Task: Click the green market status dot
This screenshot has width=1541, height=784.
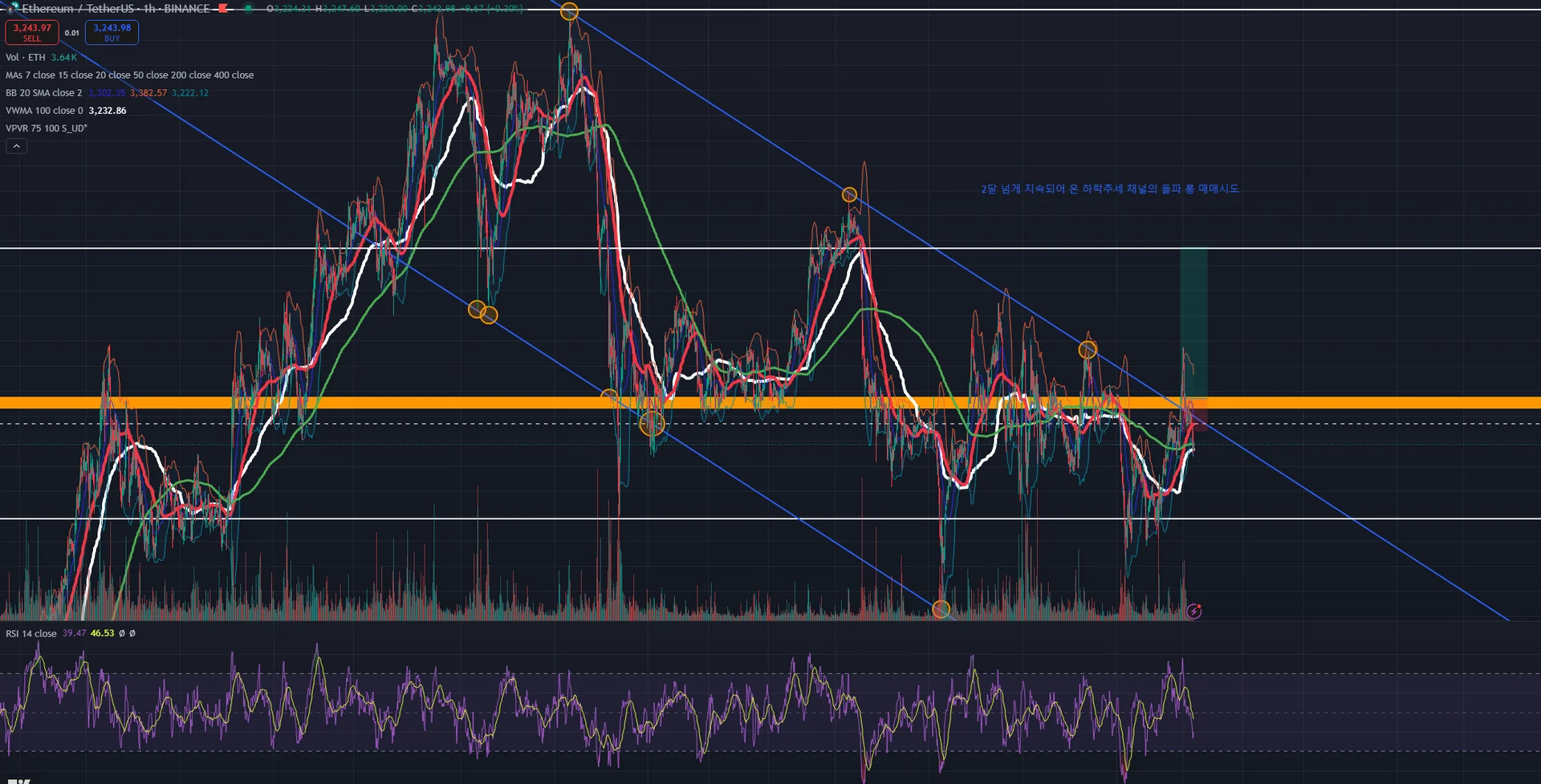Action: coord(248,9)
